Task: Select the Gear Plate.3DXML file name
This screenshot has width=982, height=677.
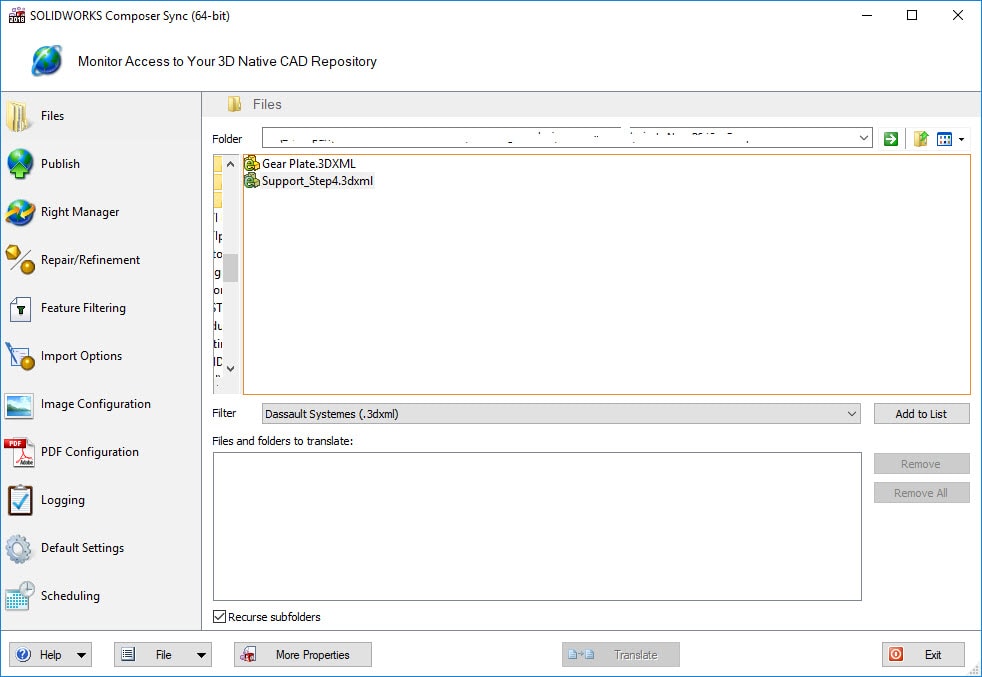Action: [x=309, y=163]
